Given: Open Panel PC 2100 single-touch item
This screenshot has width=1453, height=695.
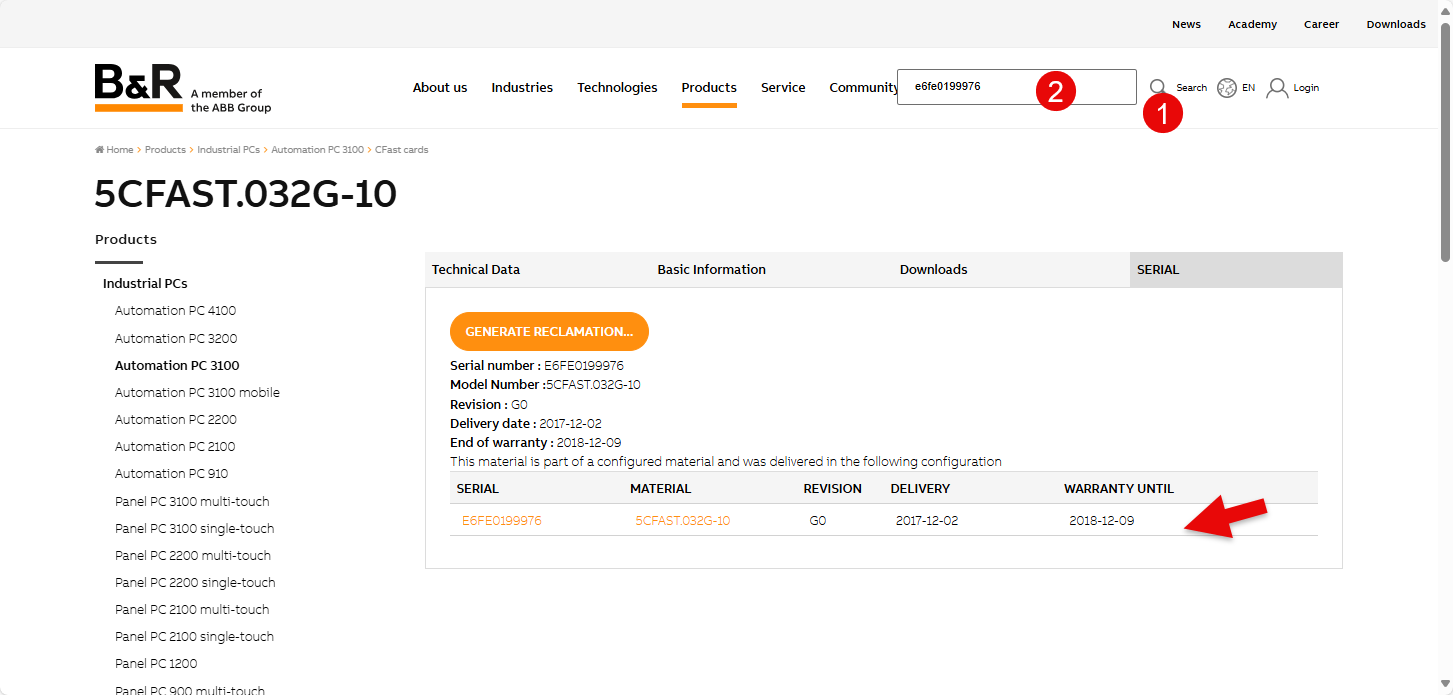Looking at the screenshot, I should tap(194, 637).
